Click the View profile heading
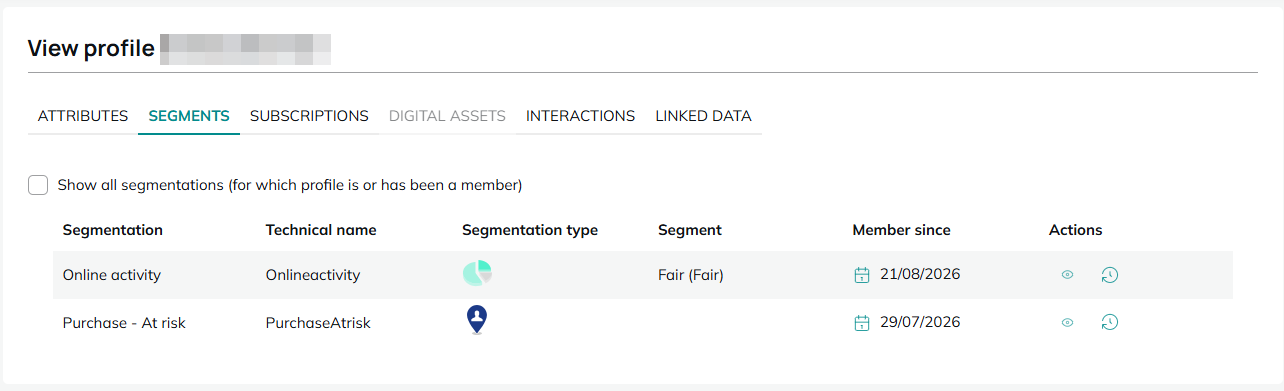 pos(91,48)
